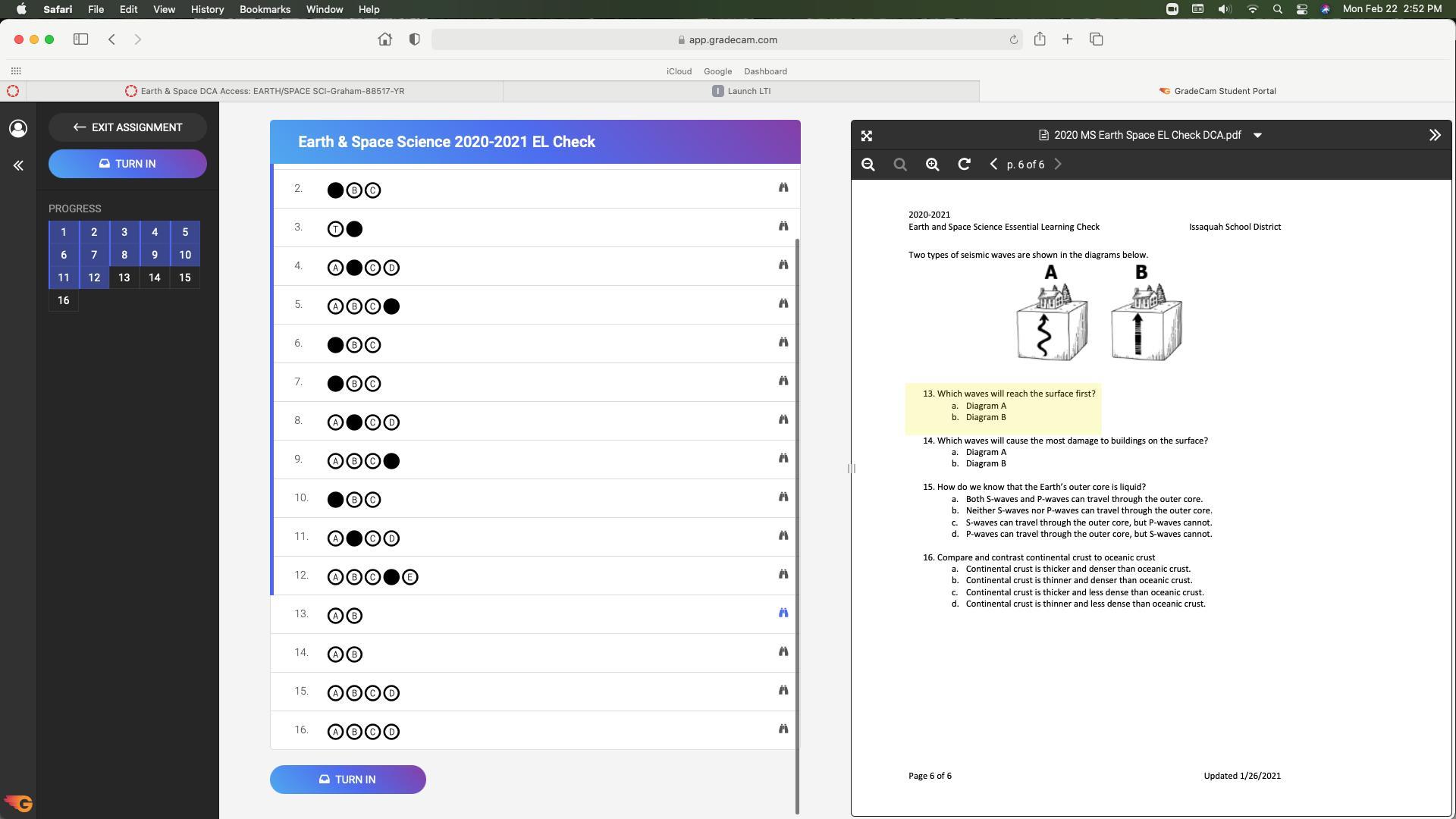Zoom in the PDF viewer
Viewport: 1456px width, 819px height.
click(932, 165)
